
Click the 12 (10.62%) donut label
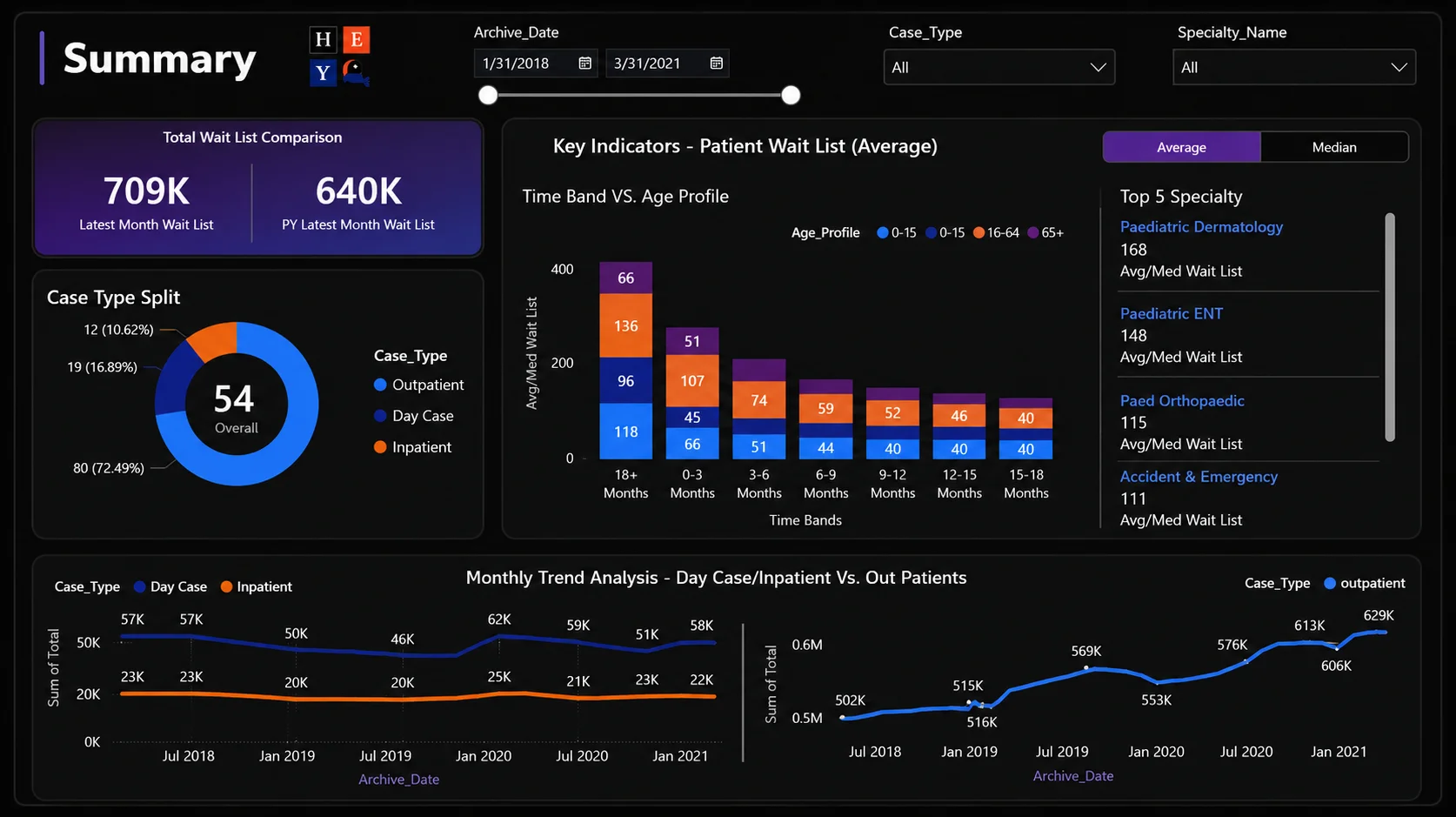tap(118, 330)
